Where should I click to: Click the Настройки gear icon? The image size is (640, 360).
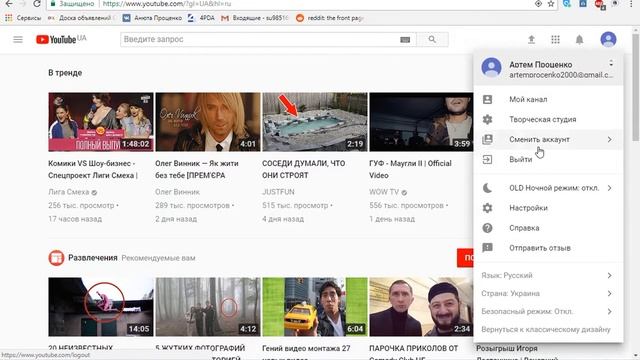[x=487, y=208]
